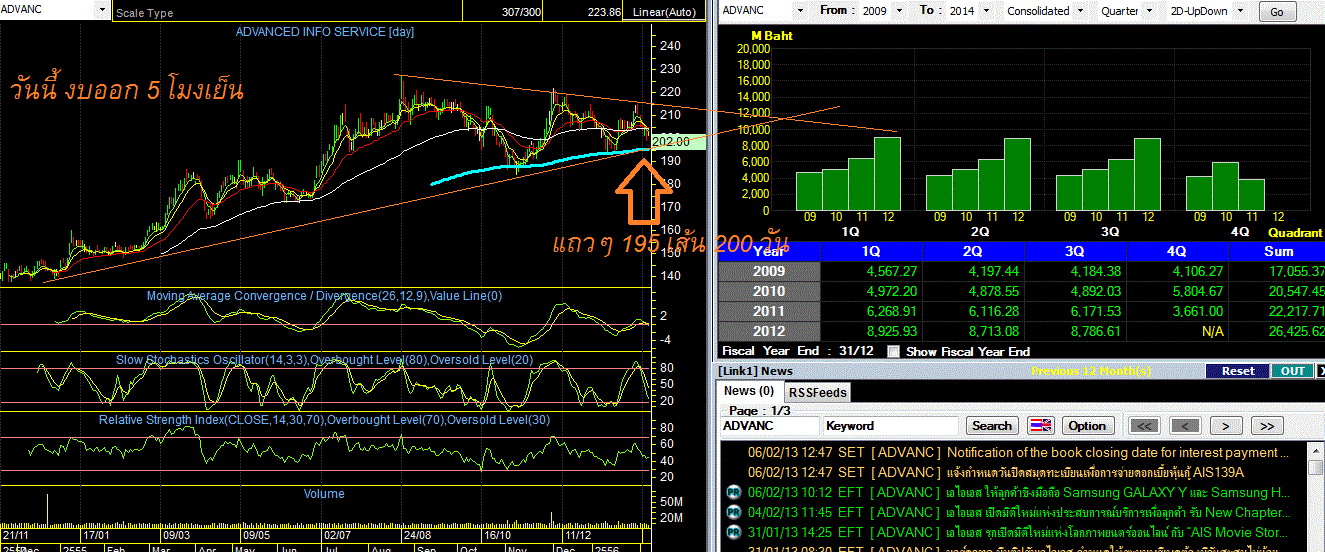Go to next news page (>)
The height and width of the screenshot is (552, 1325).
[1225, 425]
